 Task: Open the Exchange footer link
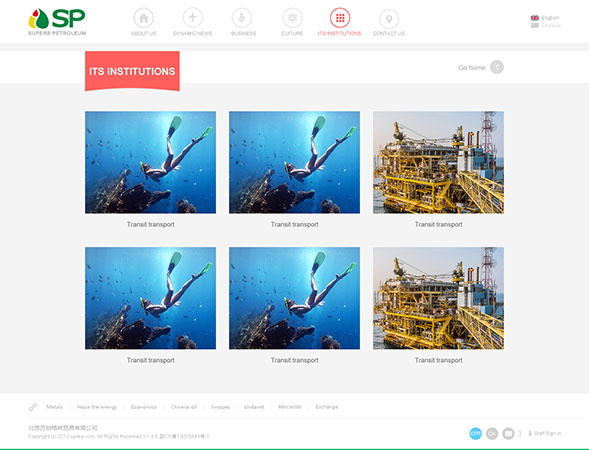pos(326,407)
